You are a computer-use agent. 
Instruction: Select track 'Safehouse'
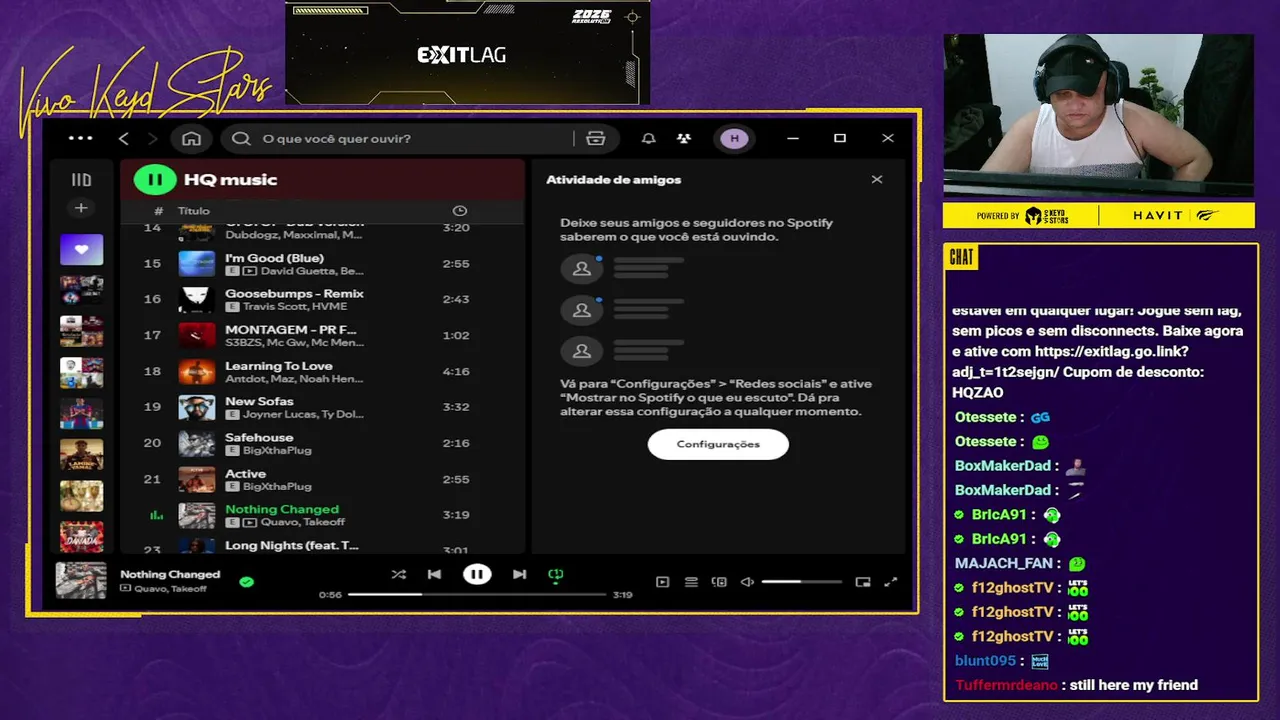pos(322,443)
